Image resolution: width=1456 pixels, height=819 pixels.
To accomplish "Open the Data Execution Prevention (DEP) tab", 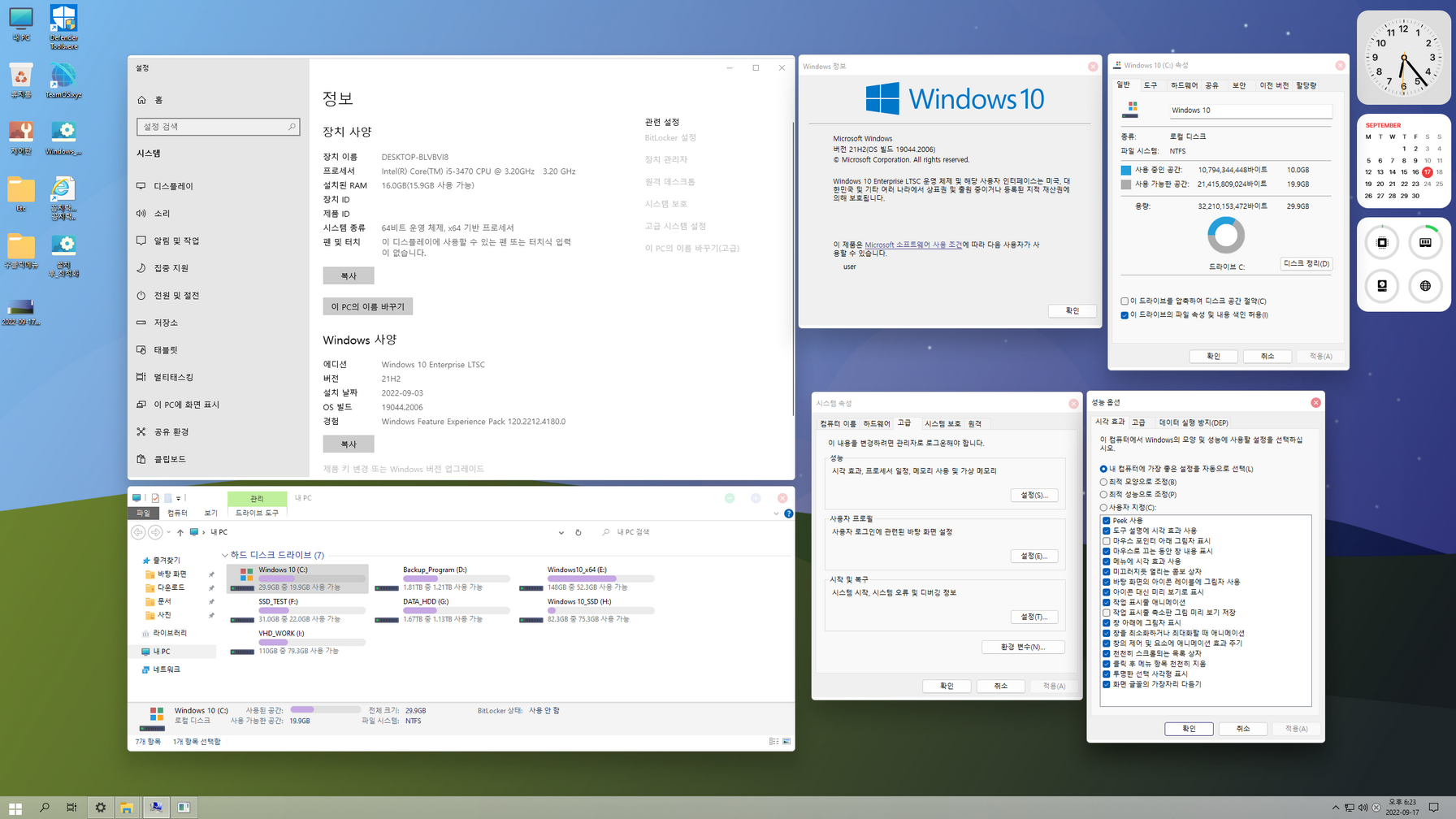I will tap(1194, 422).
